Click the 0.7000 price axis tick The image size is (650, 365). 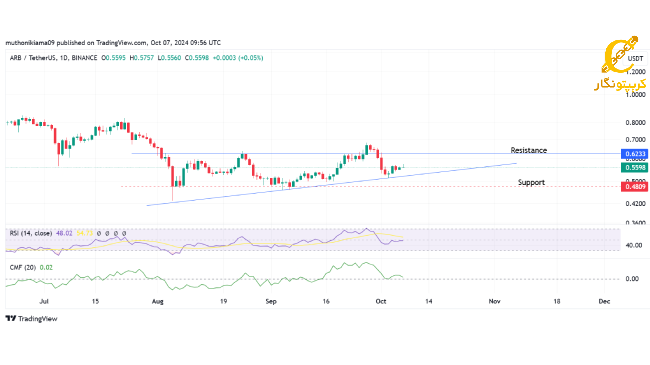635,140
